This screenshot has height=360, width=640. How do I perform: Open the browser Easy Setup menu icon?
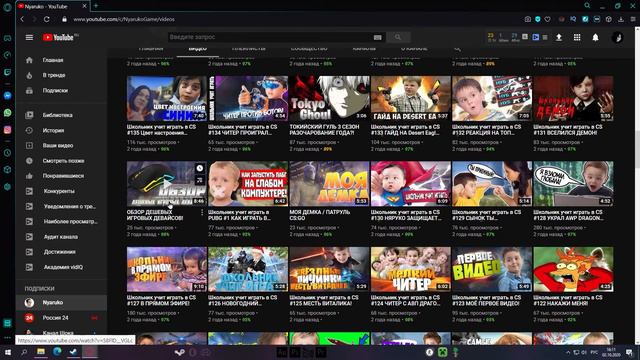[633, 19]
